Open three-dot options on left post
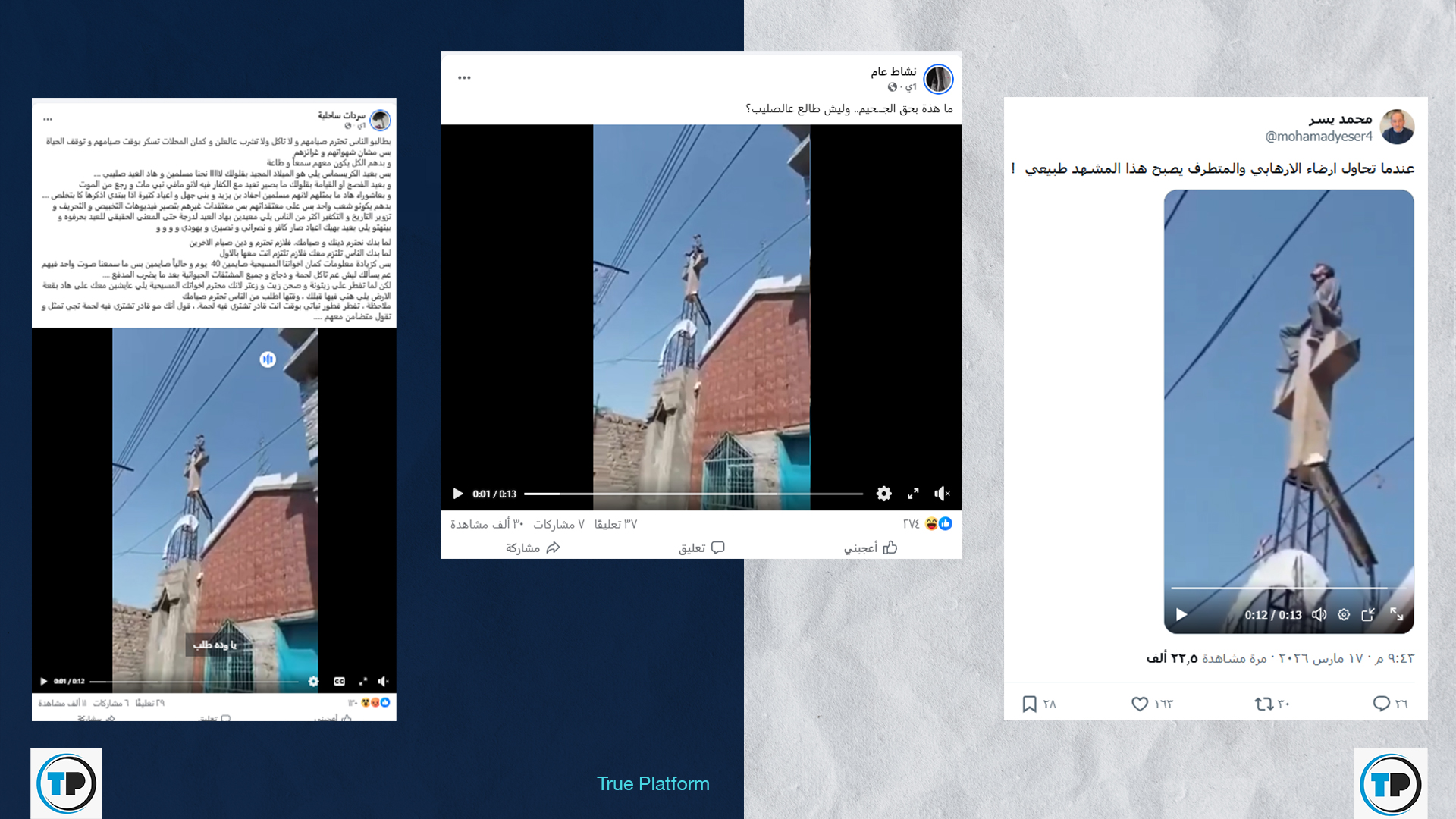 pos(48,119)
